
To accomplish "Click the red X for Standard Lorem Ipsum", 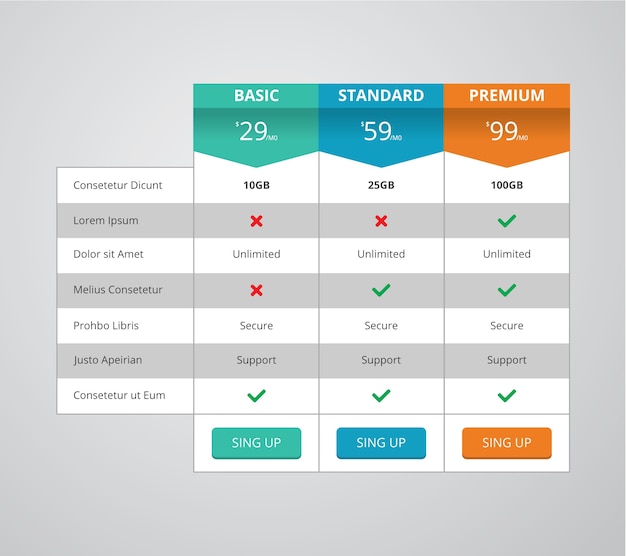I will pos(381,221).
